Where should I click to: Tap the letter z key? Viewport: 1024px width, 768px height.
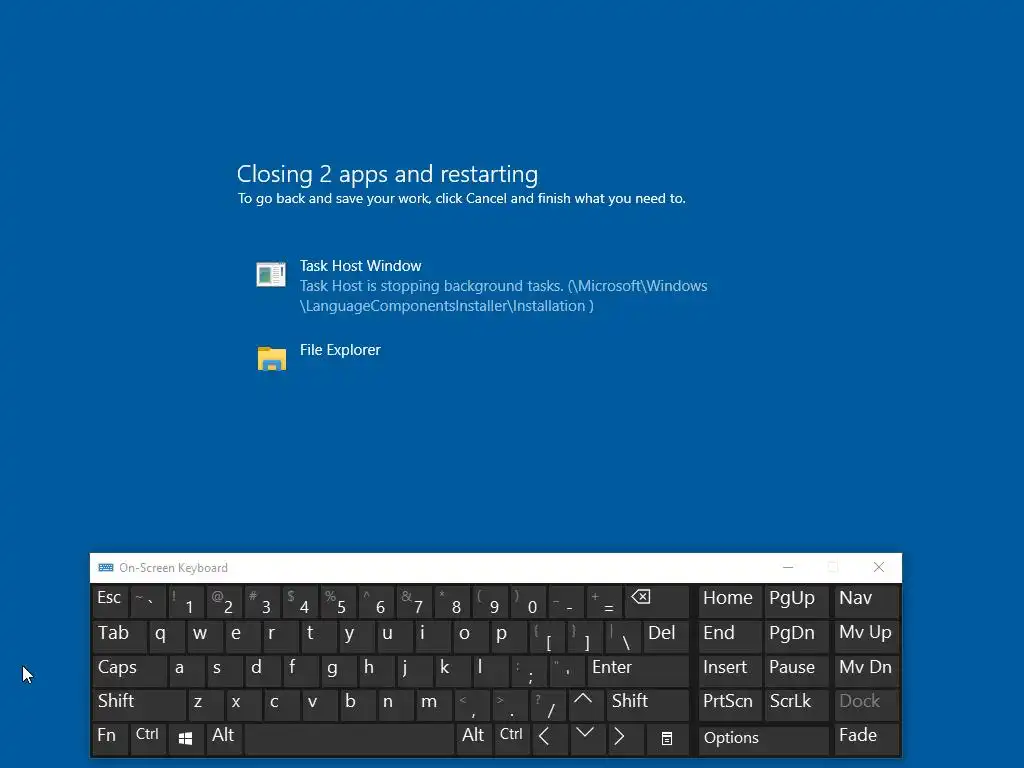pyautogui.click(x=205, y=704)
